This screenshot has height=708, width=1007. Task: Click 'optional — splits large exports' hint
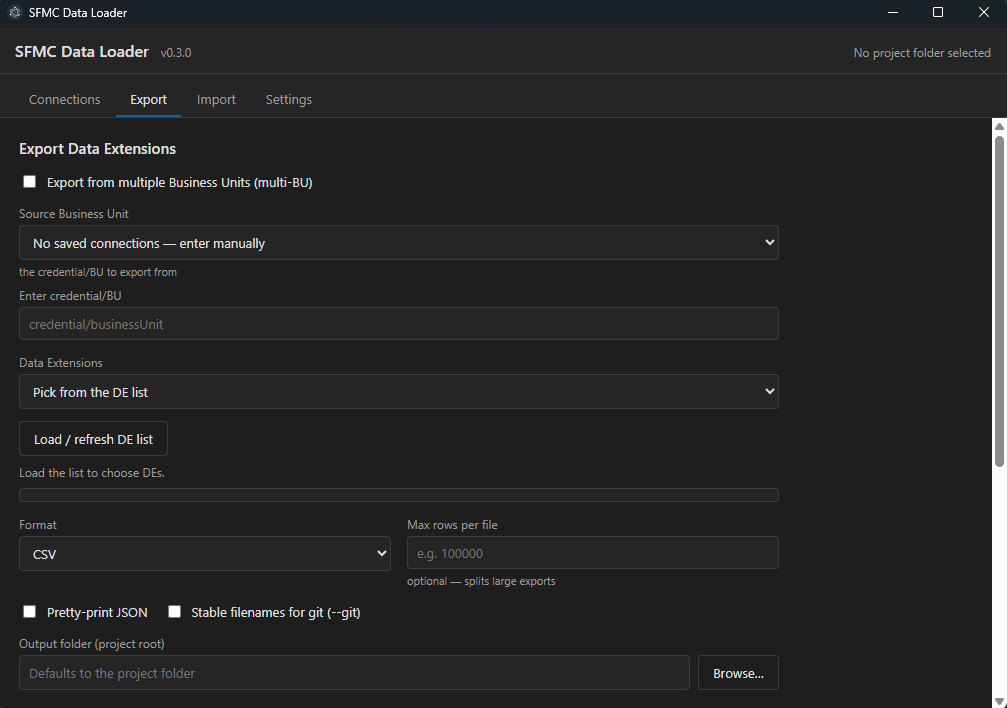[481, 581]
